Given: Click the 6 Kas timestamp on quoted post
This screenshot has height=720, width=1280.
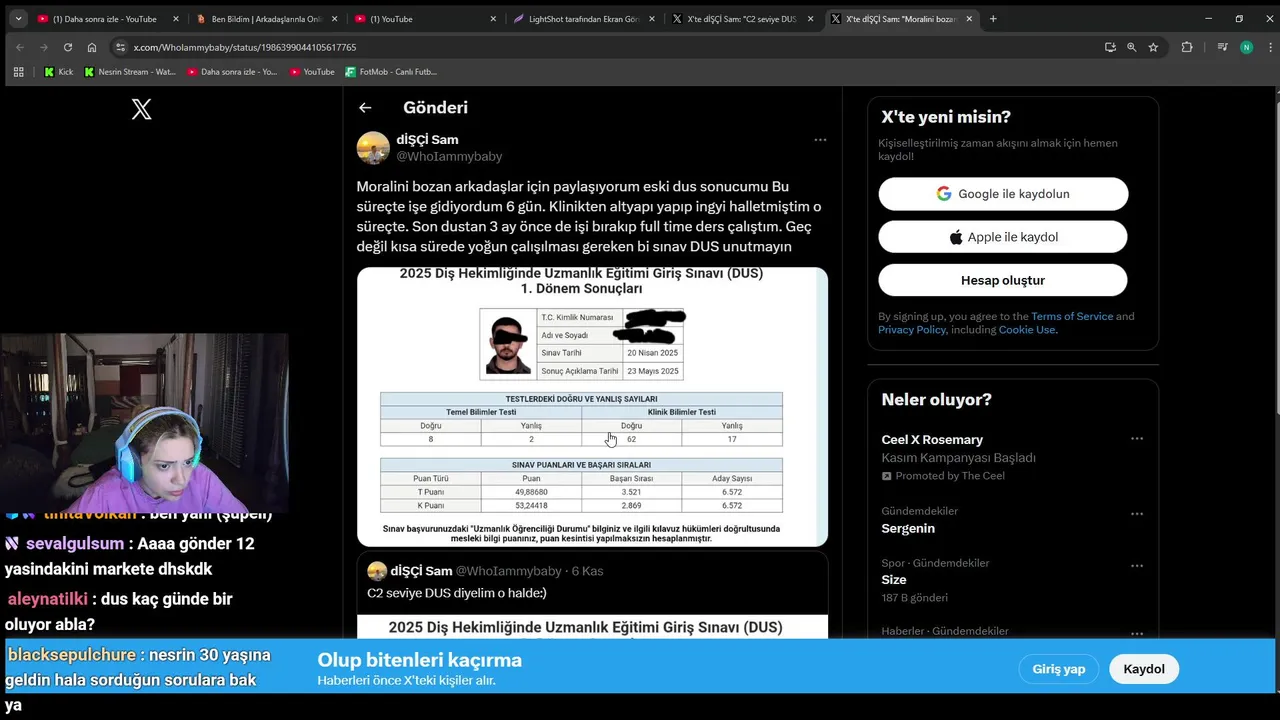Looking at the screenshot, I should 588,571.
